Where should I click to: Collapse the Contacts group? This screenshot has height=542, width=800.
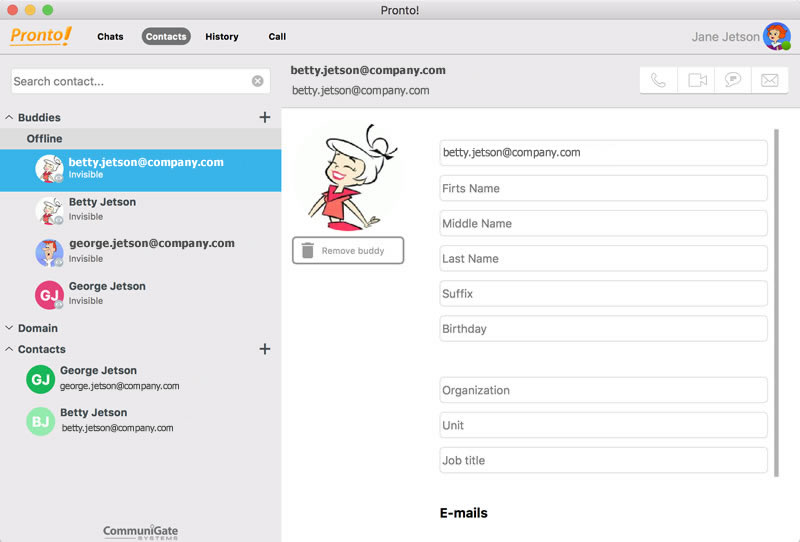[9, 349]
